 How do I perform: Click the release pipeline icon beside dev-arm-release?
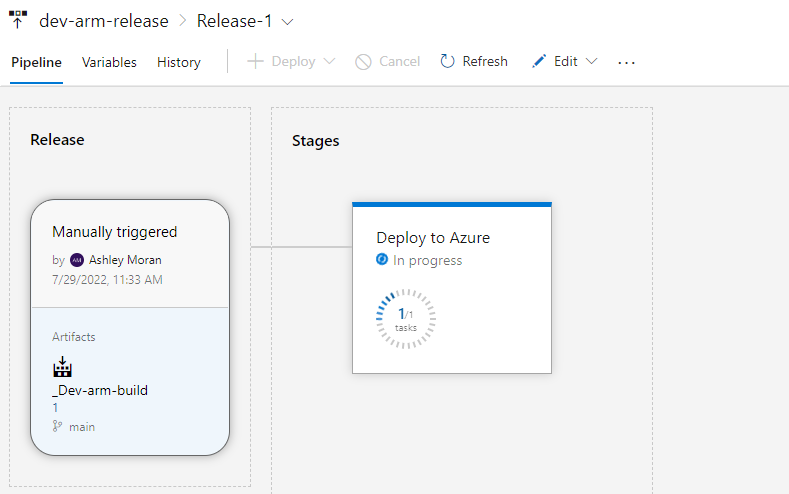(18, 20)
